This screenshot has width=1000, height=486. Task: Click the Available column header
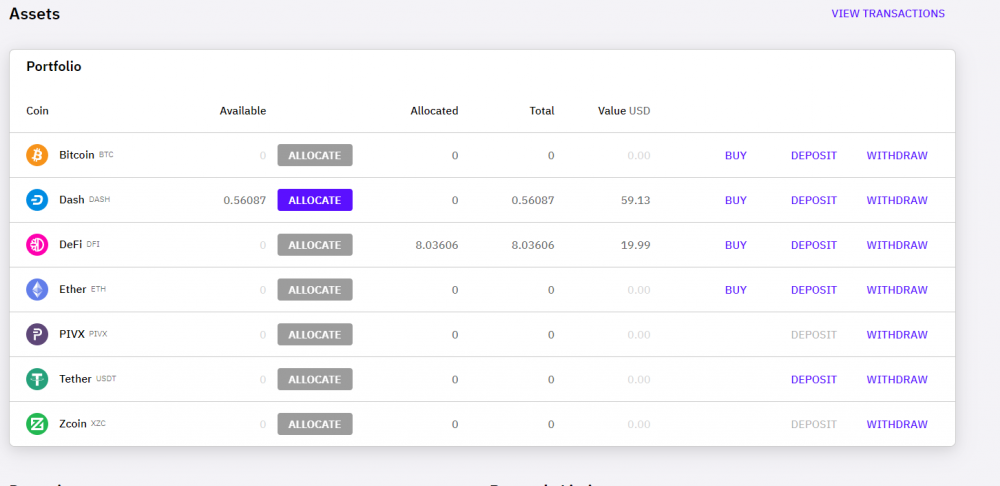(x=242, y=111)
